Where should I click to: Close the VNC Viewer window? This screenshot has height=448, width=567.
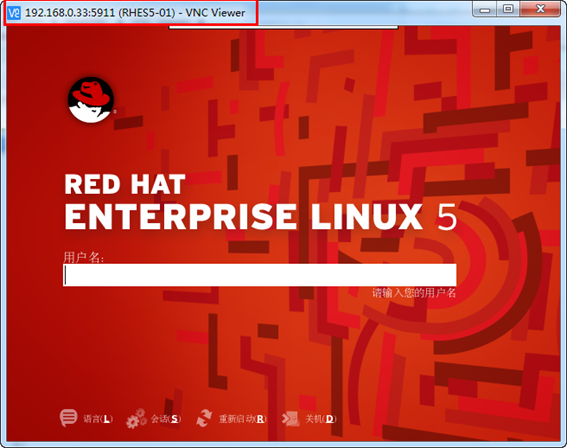tap(541, 9)
